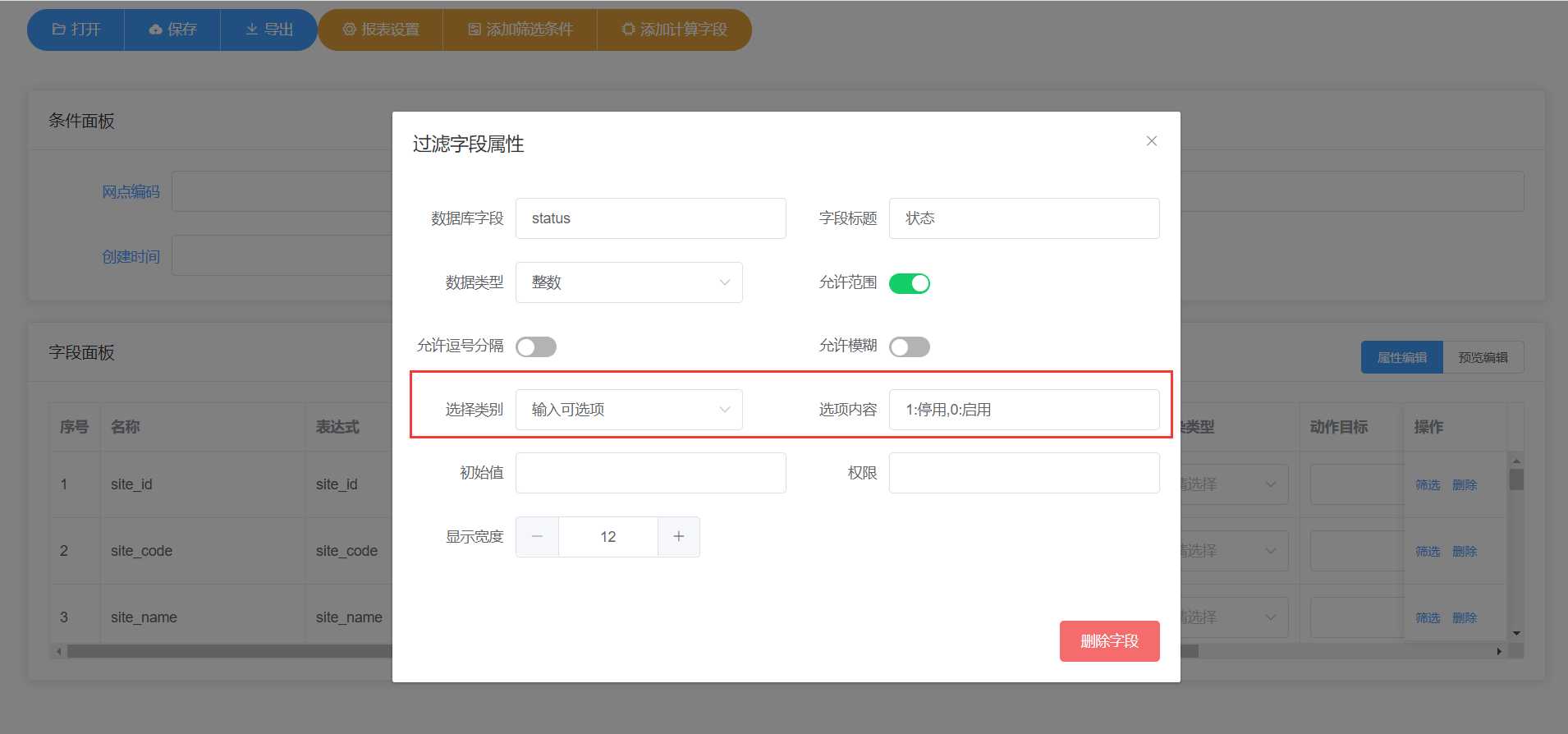Switch to the 属性编辑 tab

1401,357
